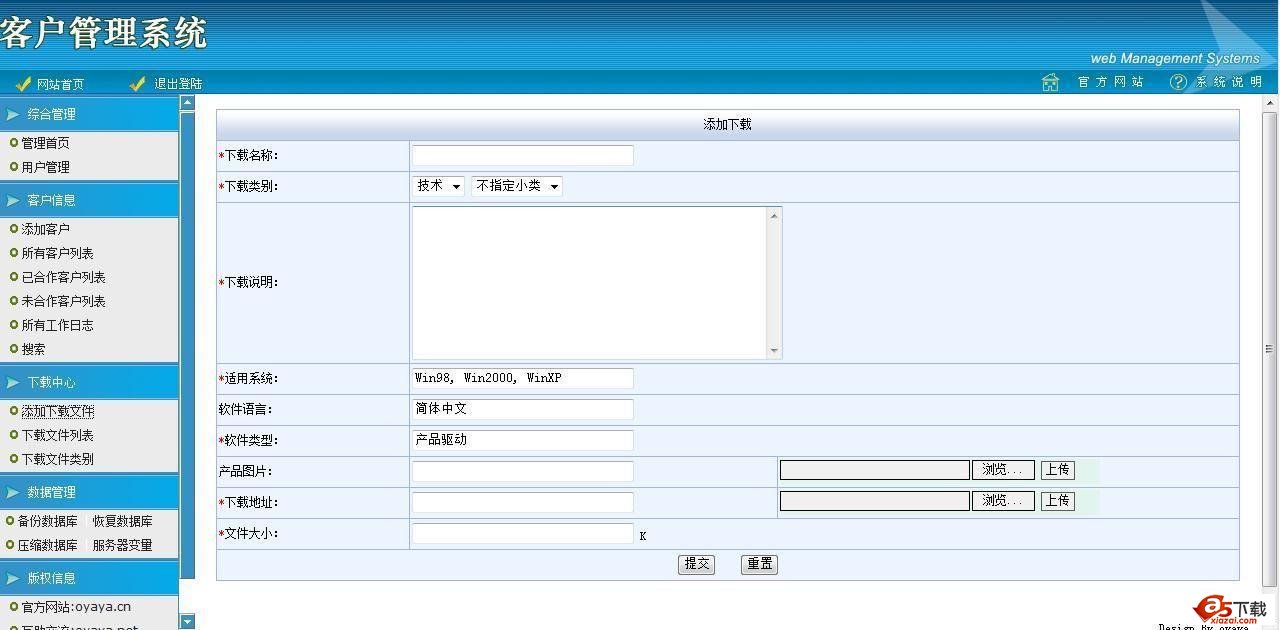Click the arrow icon on 数据管理 header
The height and width of the screenshot is (630, 1280).
(13, 492)
